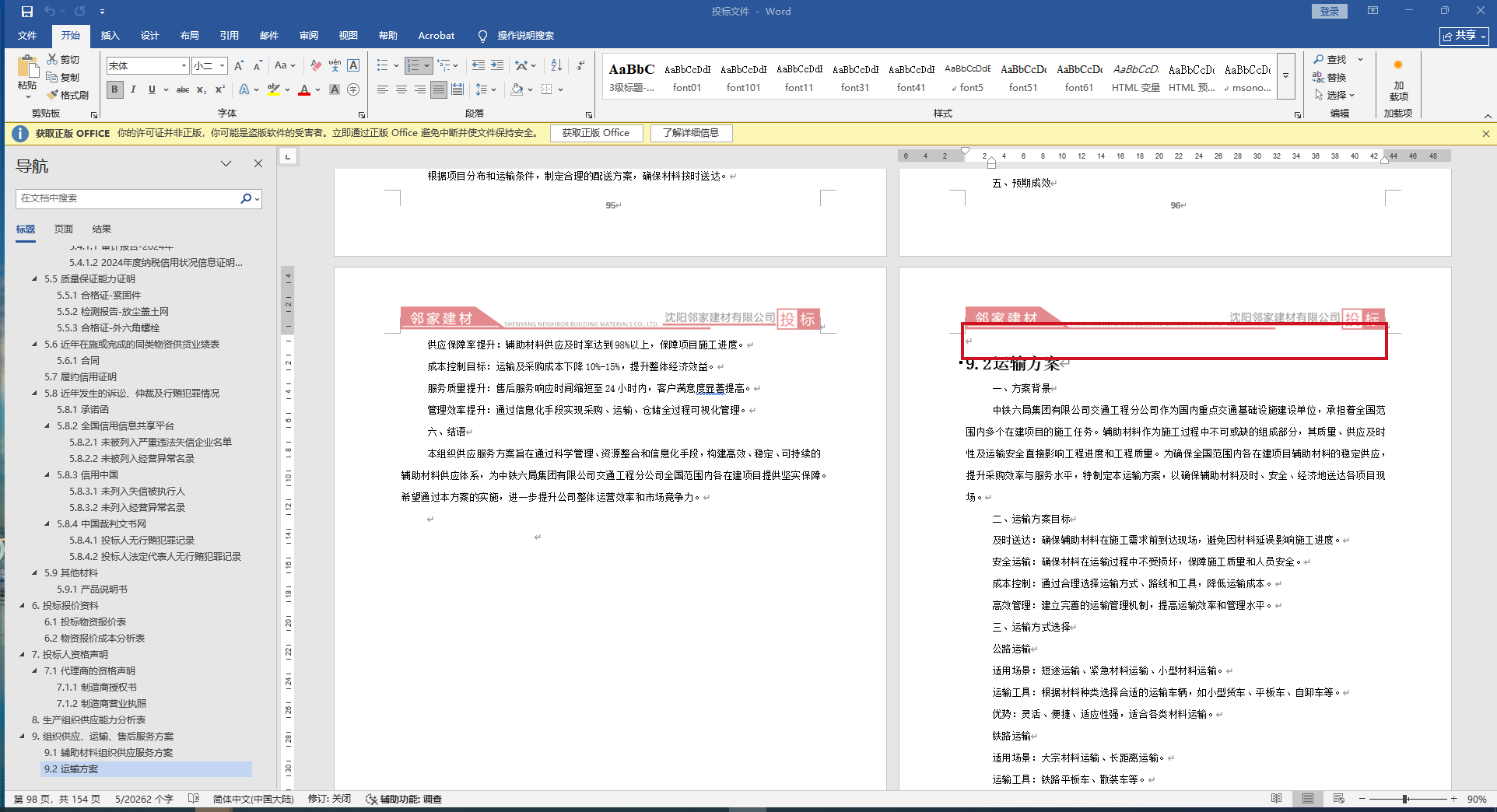Save the document with the floppy icon
1497x812 pixels.
point(27,12)
